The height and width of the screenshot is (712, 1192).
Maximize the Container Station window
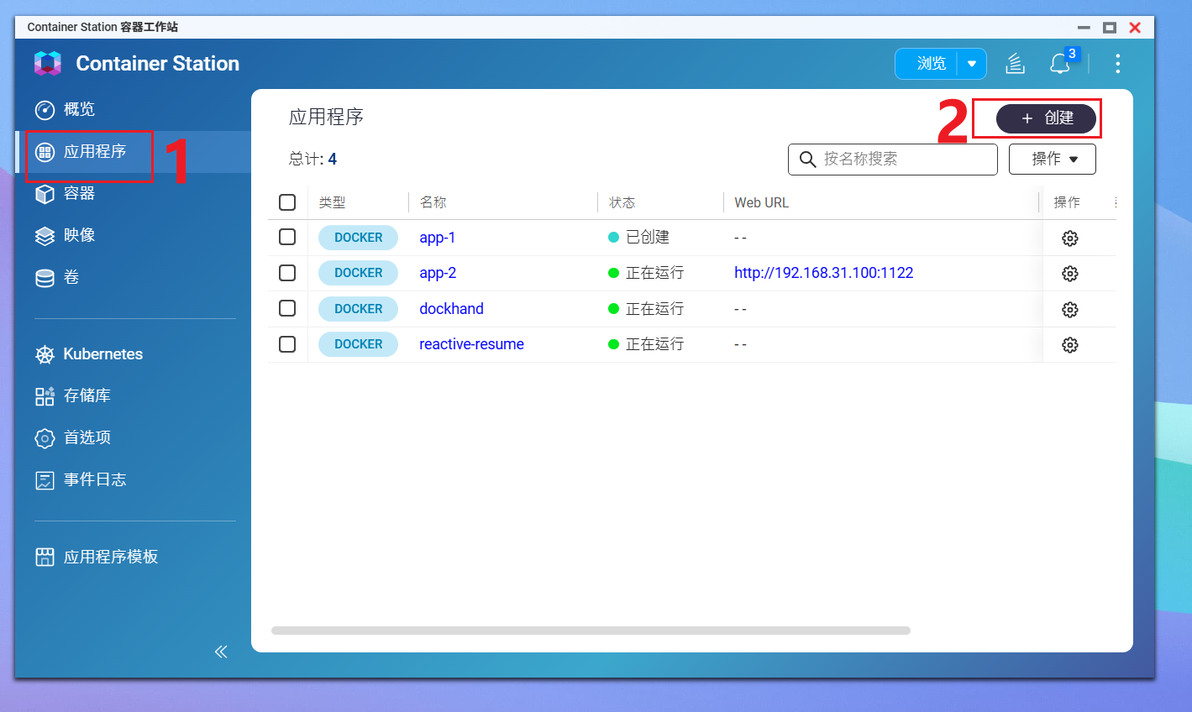click(1110, 27)
